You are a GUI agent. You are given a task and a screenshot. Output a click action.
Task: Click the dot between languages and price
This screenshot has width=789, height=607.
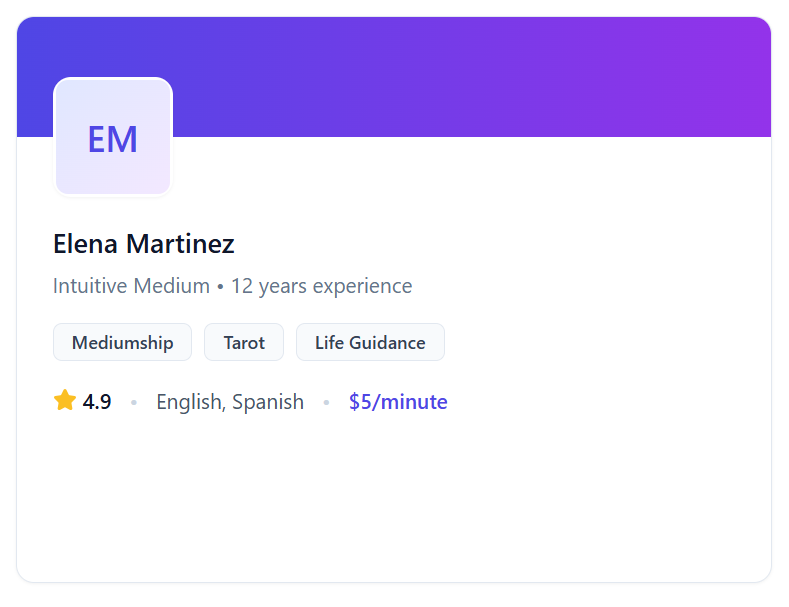326,403
